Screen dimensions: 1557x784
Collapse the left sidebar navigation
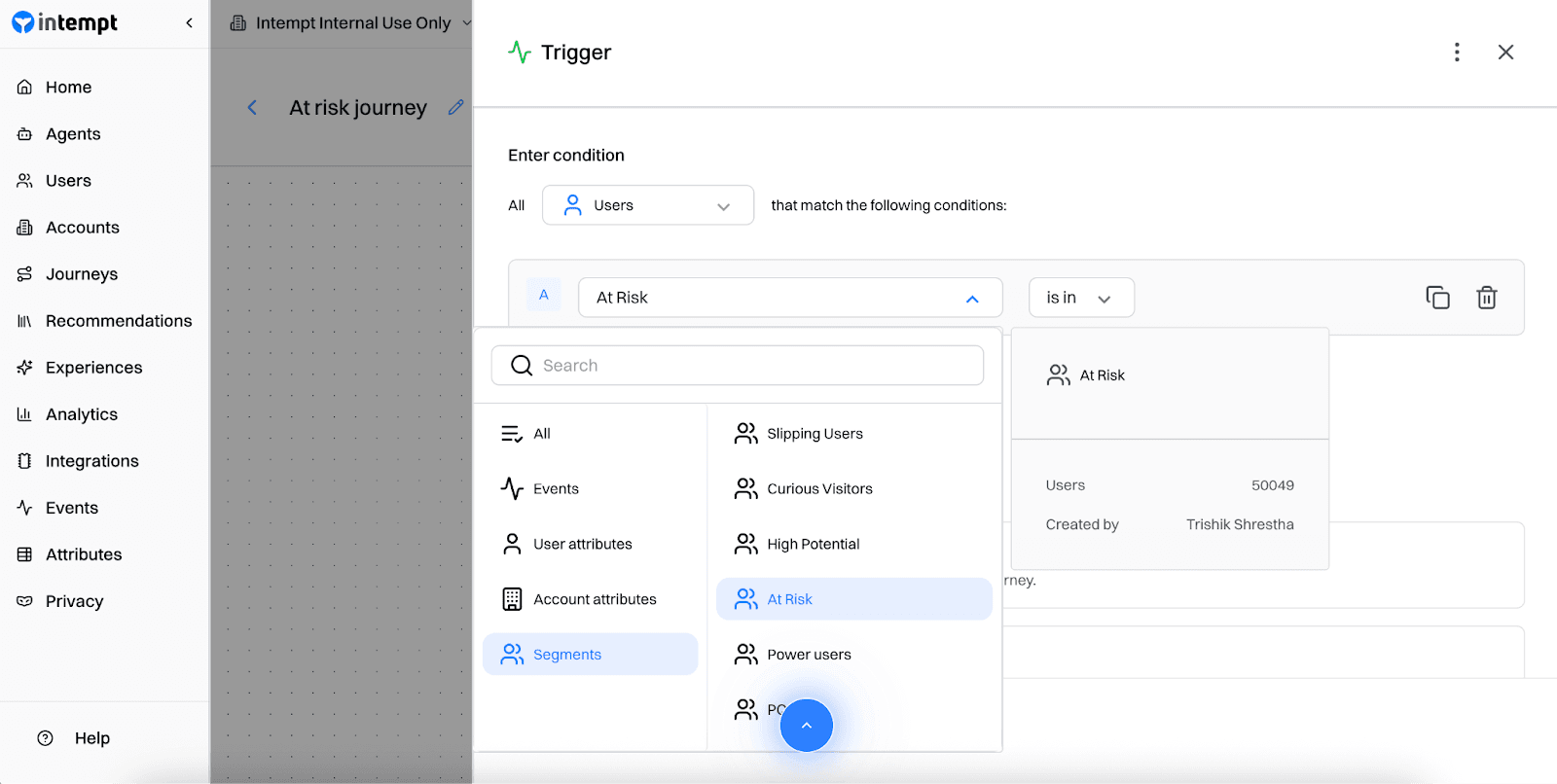tap(189, 23)
